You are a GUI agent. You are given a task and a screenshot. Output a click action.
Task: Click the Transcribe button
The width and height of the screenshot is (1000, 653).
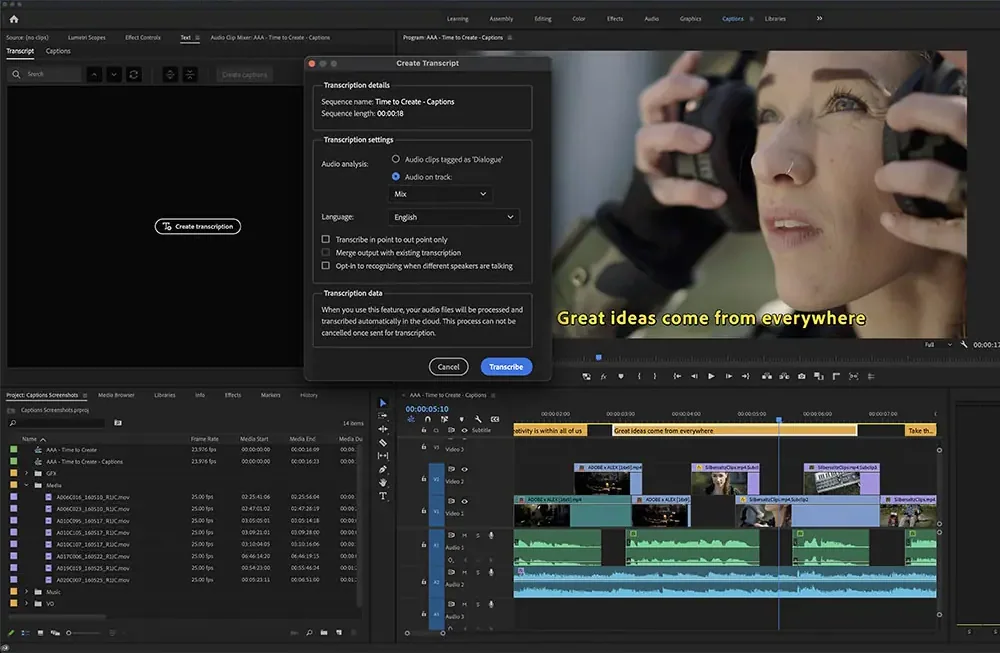506,366
